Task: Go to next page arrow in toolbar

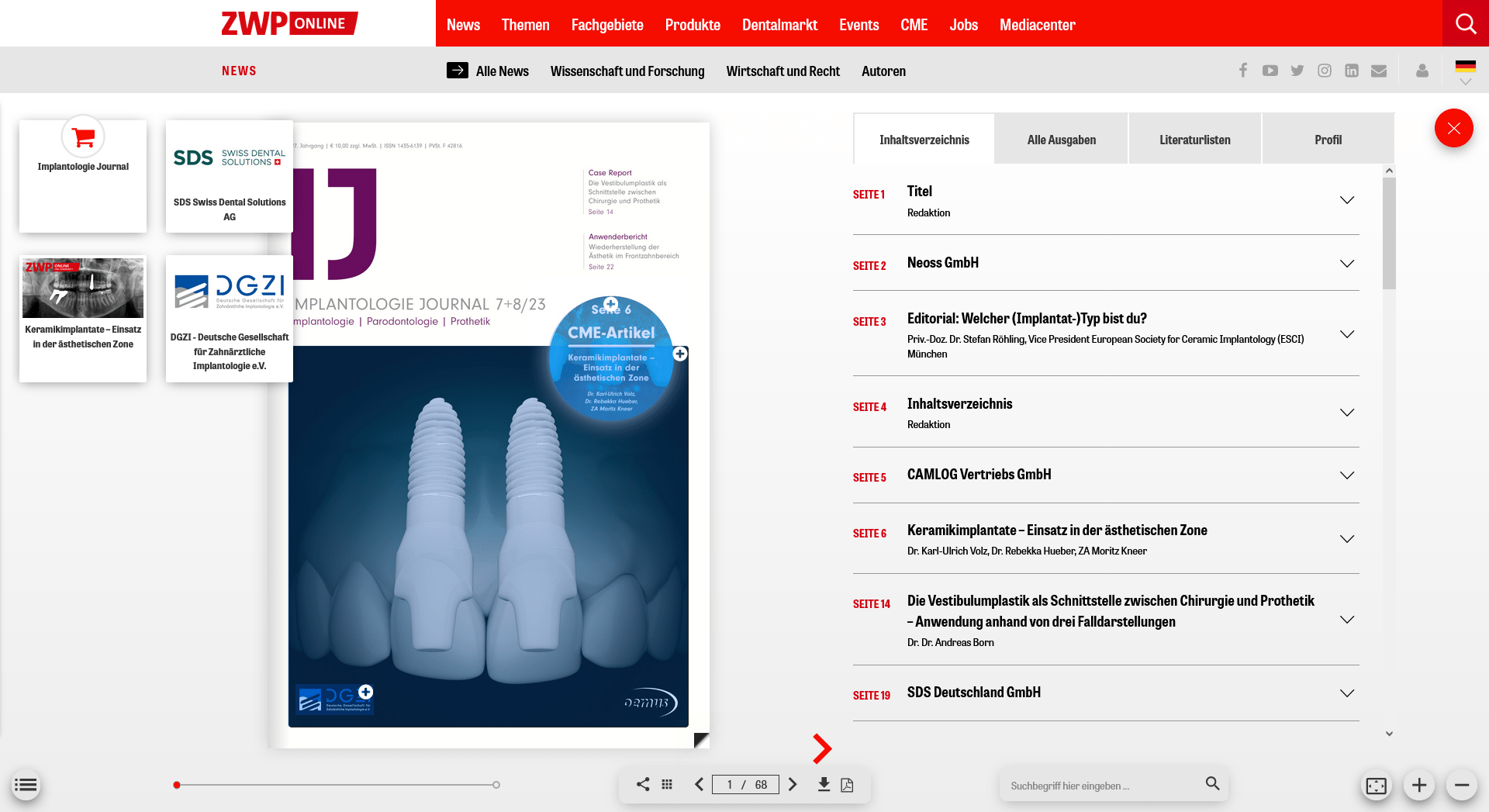Action: click(x=793, y=784)
